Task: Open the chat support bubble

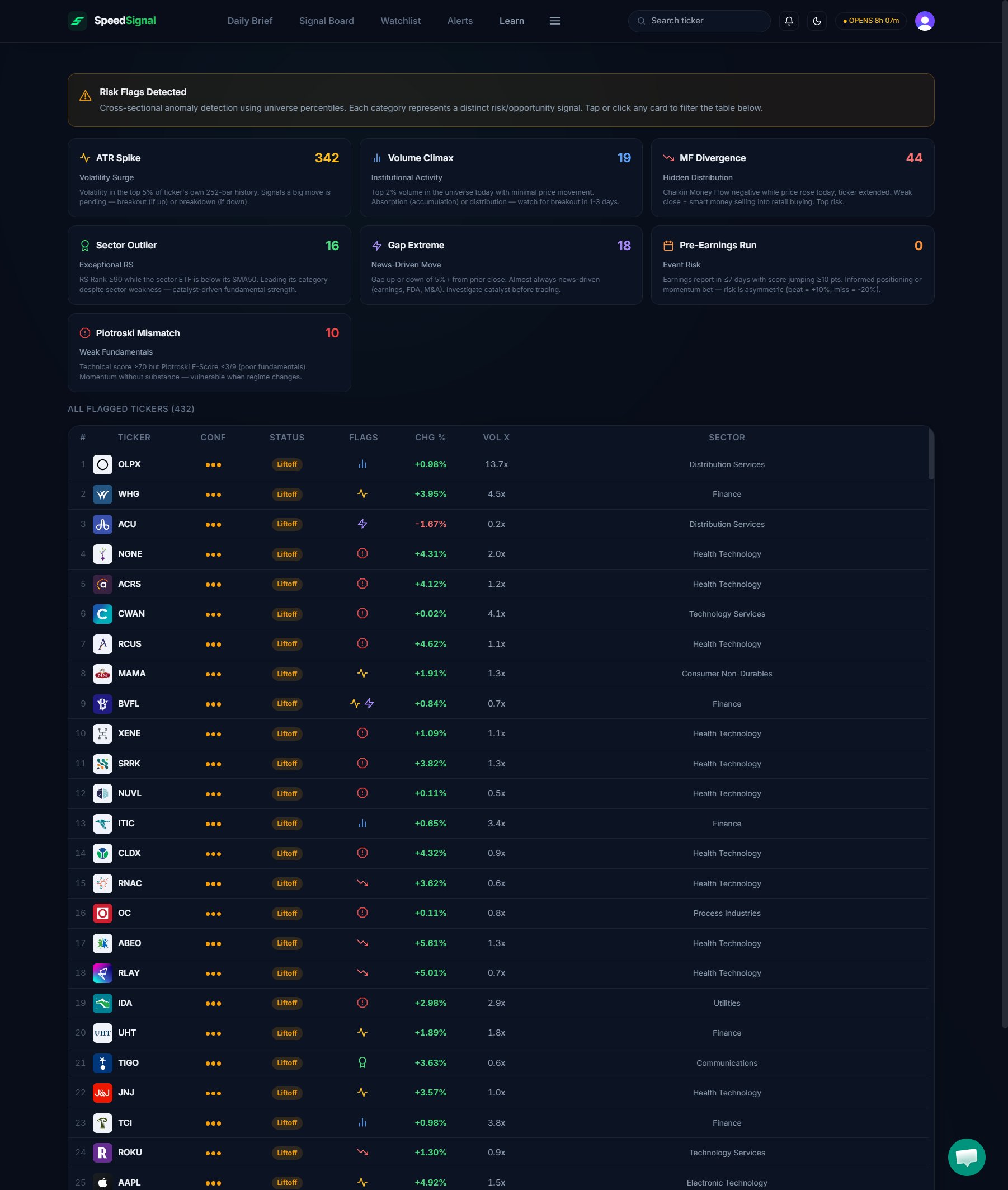Action: (966, 1157)
